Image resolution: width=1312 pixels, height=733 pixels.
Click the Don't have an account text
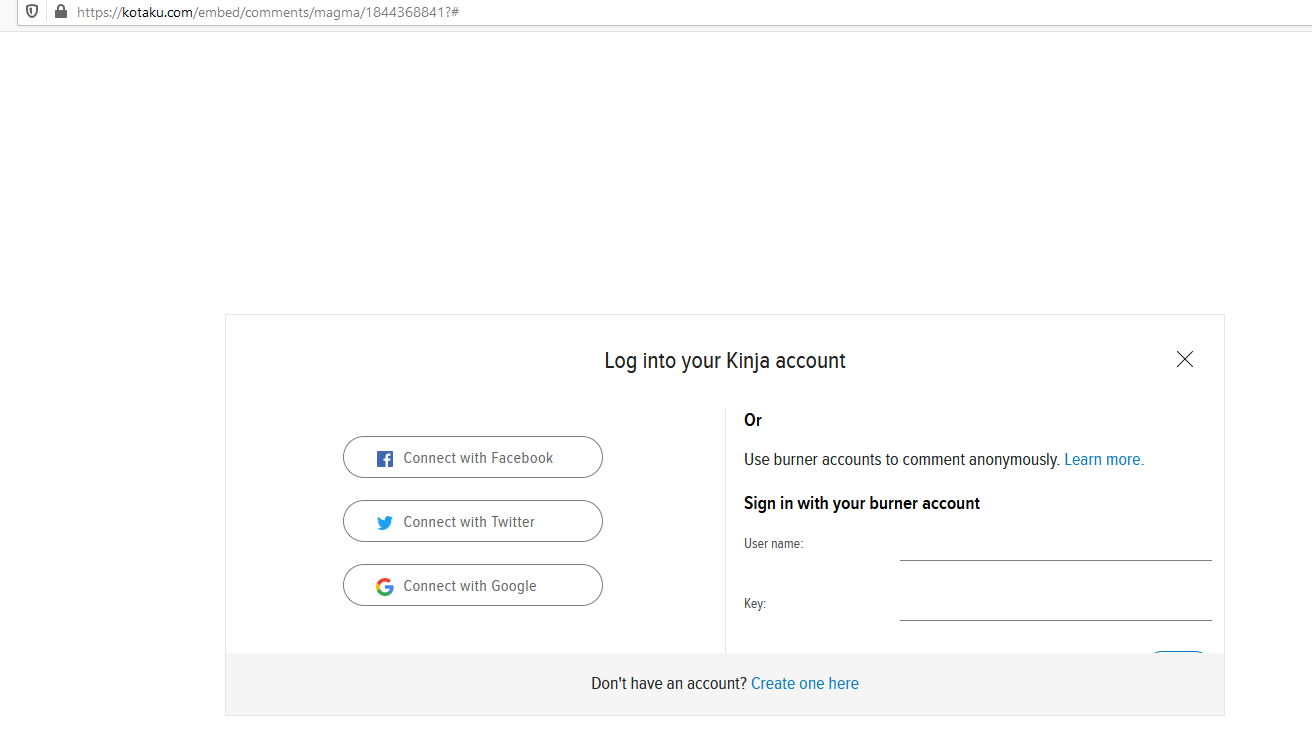pyautogui.click(x=668, y=683)
